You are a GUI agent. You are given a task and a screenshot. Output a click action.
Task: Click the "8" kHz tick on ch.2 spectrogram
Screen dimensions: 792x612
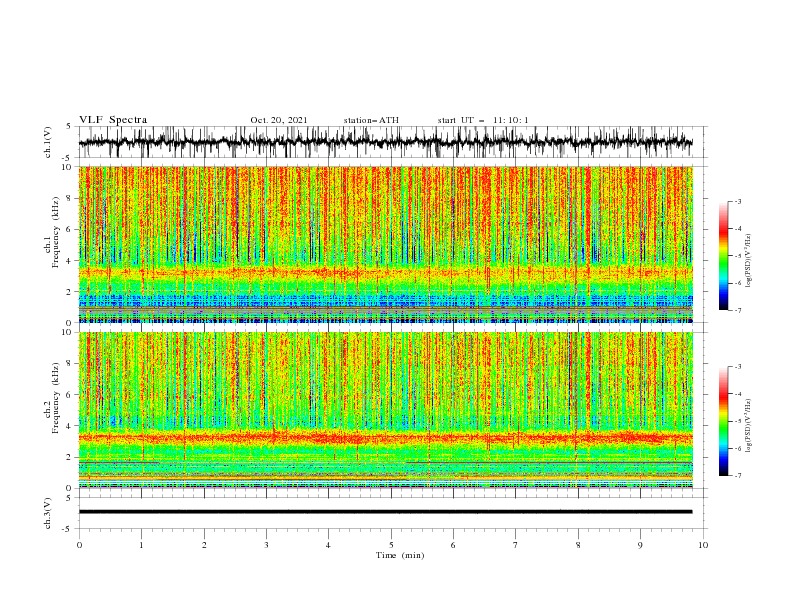pyautogui.click(x=70, y=364)
